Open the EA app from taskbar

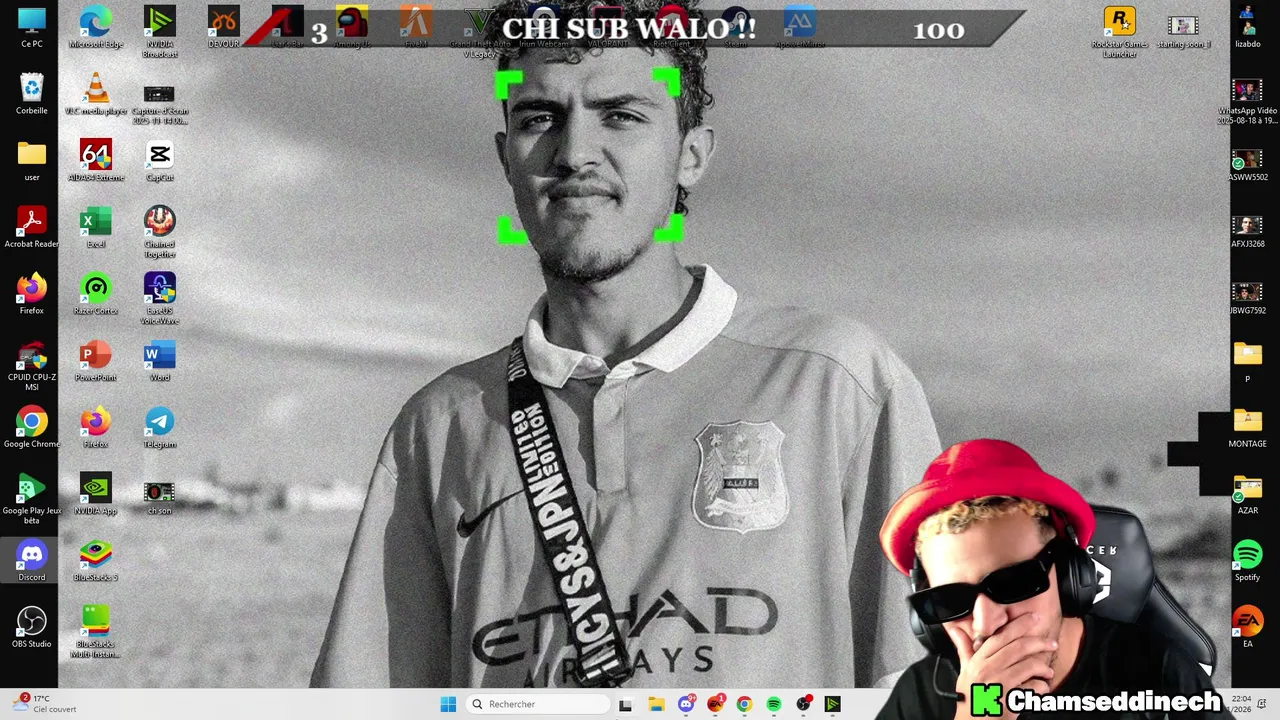[x=715, y=704]
